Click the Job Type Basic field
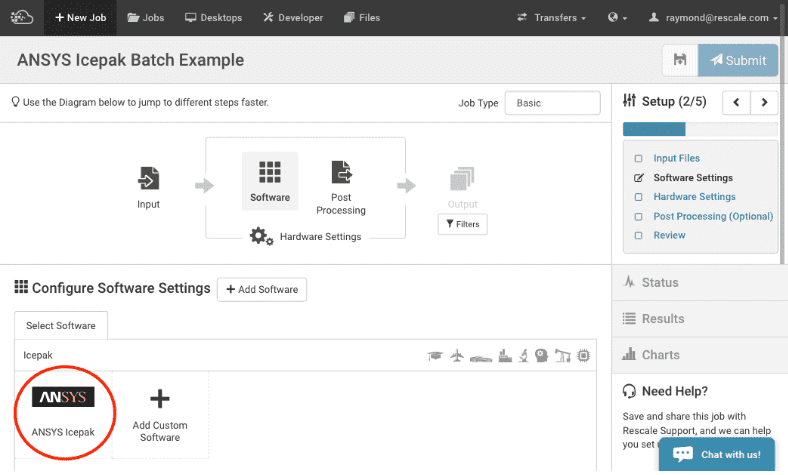Screen dimensions: 788x475 552,103
